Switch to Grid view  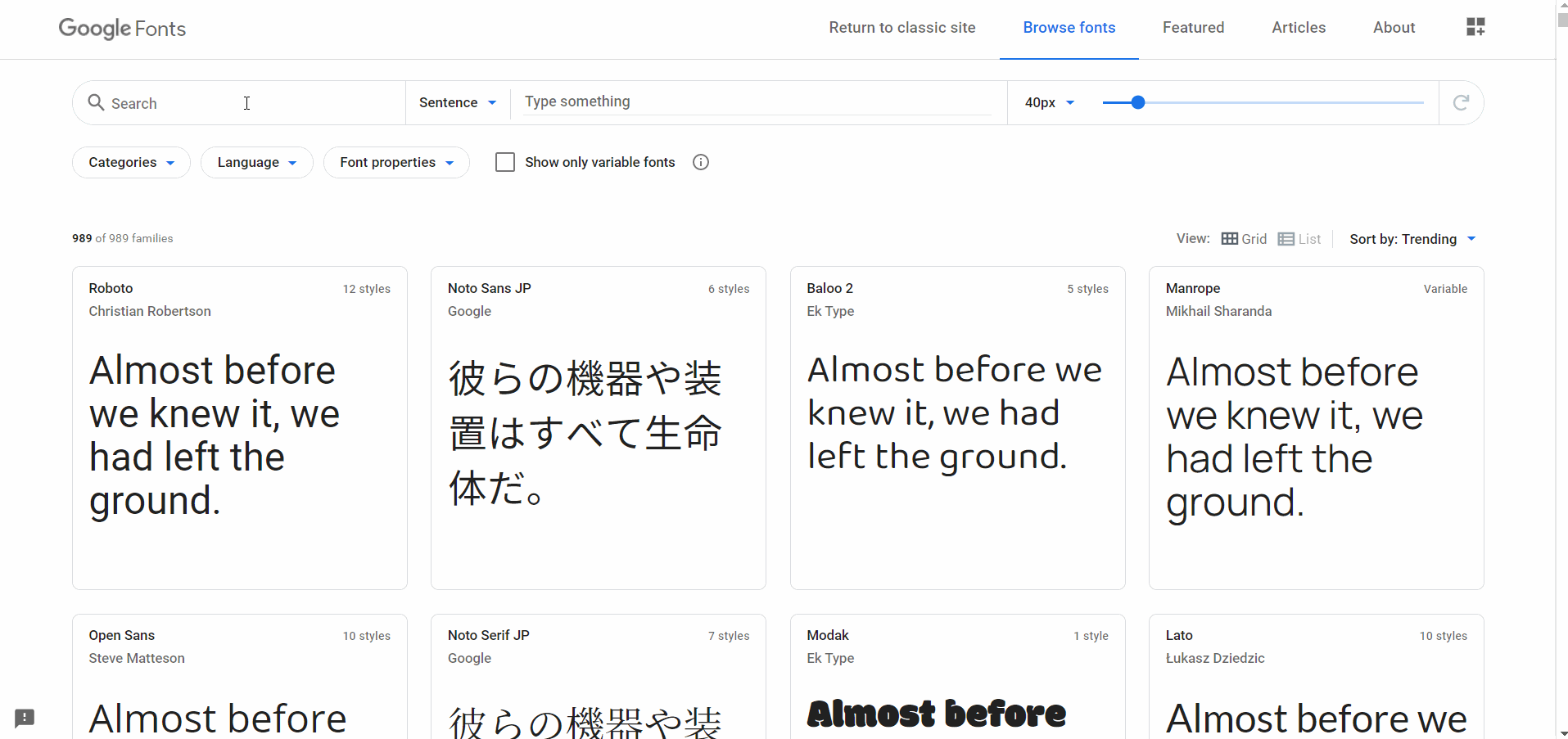[x=1244, y=238]
